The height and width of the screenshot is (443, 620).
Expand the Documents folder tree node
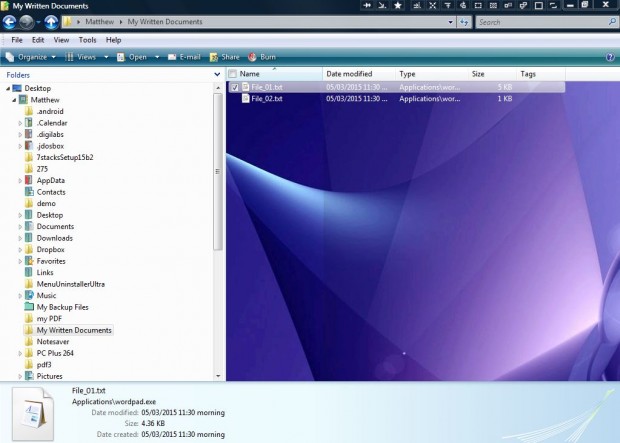(x=20, y=227)
